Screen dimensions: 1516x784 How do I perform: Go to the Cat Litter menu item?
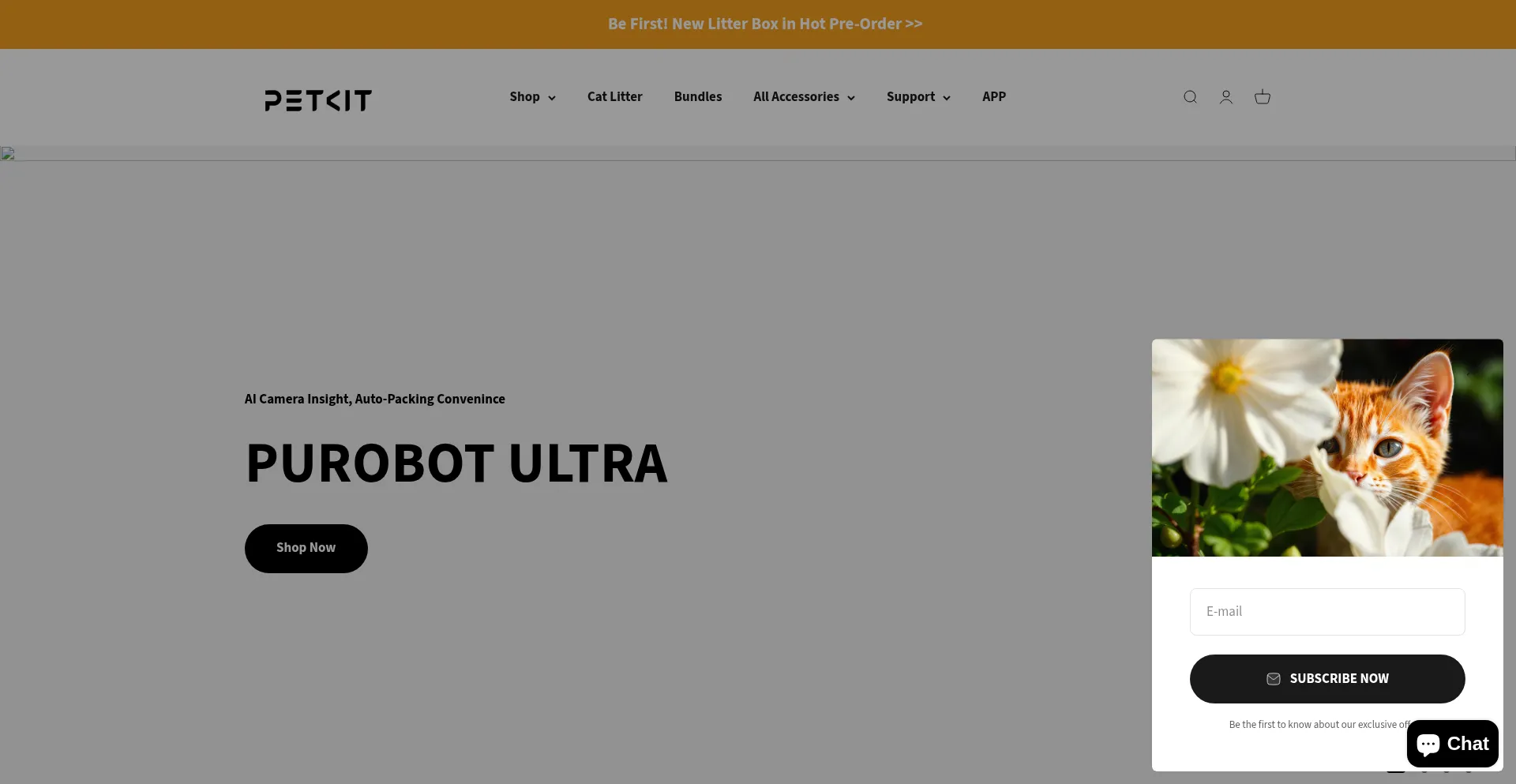pyautogui.click(x=614, y=96)
